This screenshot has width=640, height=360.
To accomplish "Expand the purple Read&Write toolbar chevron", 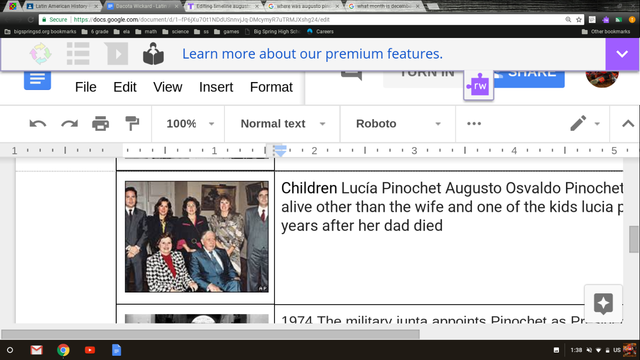I will (x=622, y=54).
